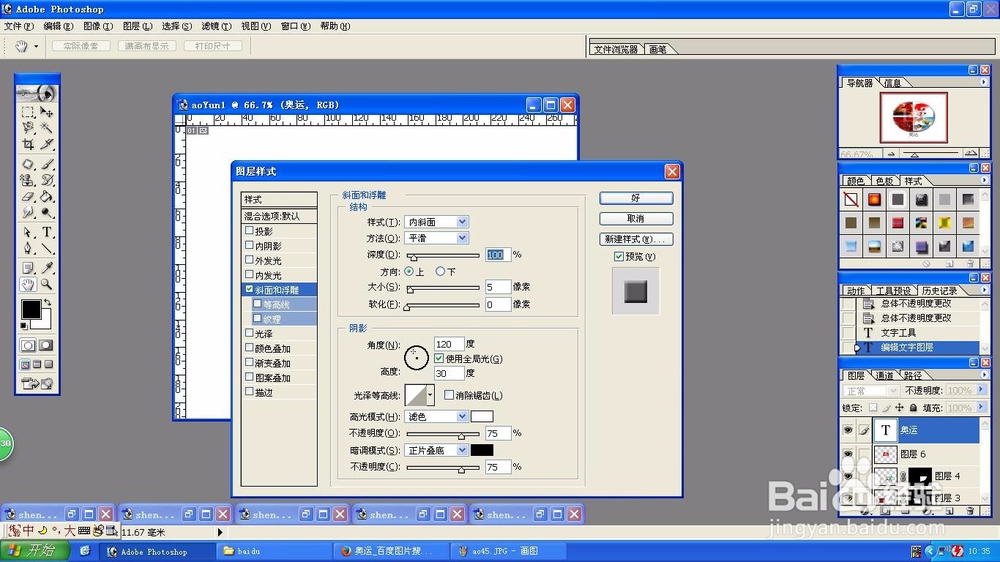The width and height of the screenshot is (1000, 562).
Task: Enable the 投影 (Drop Shadow) checkbox
Action: (249, 230)
